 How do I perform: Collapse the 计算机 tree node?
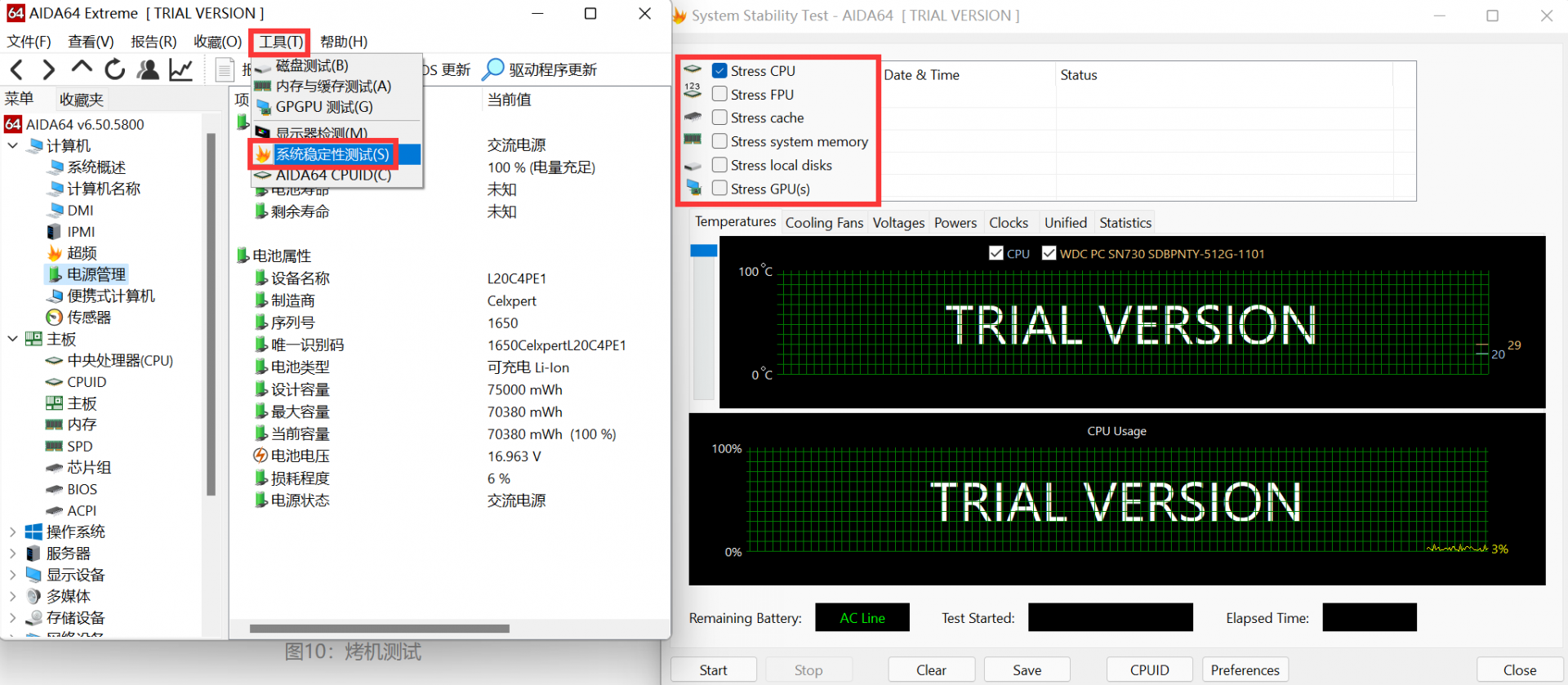tap(13, 146)
